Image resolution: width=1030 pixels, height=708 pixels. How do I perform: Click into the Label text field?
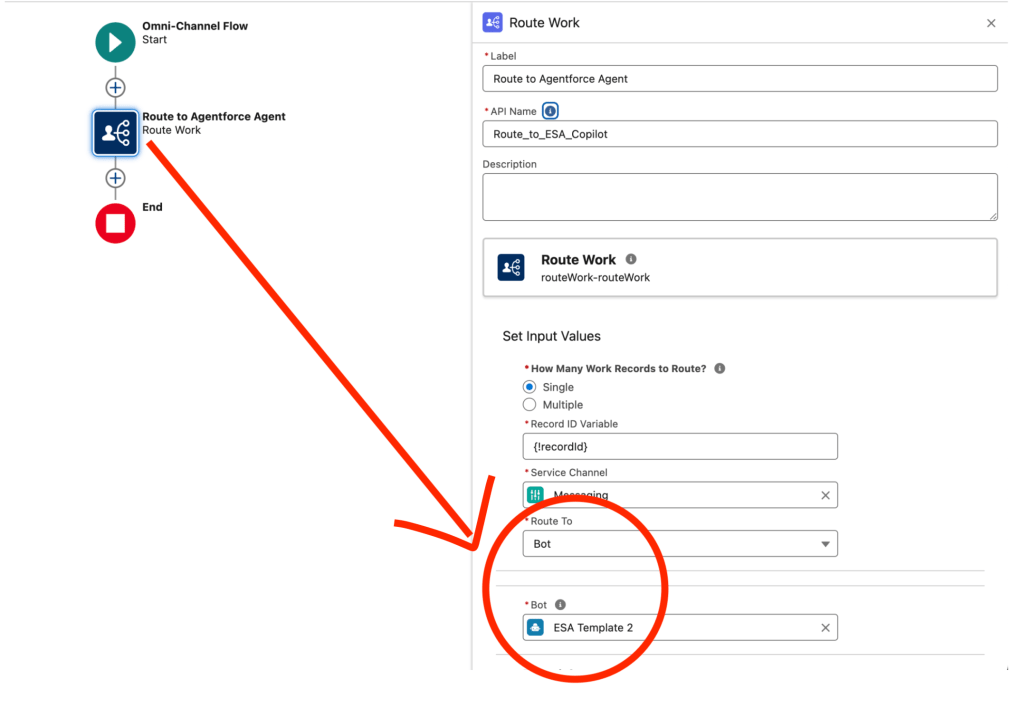coord(739,78)
